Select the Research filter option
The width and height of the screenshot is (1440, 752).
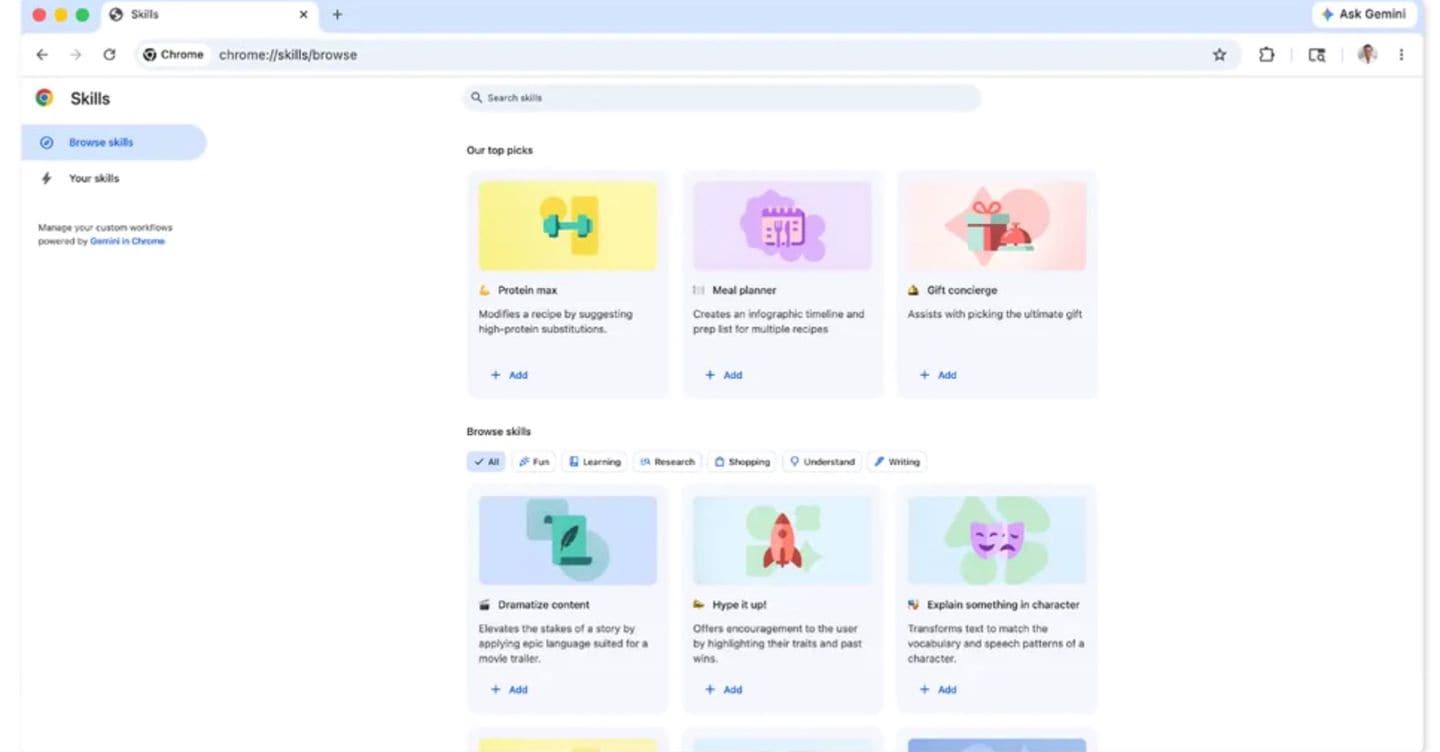click(x=667, y=461)
